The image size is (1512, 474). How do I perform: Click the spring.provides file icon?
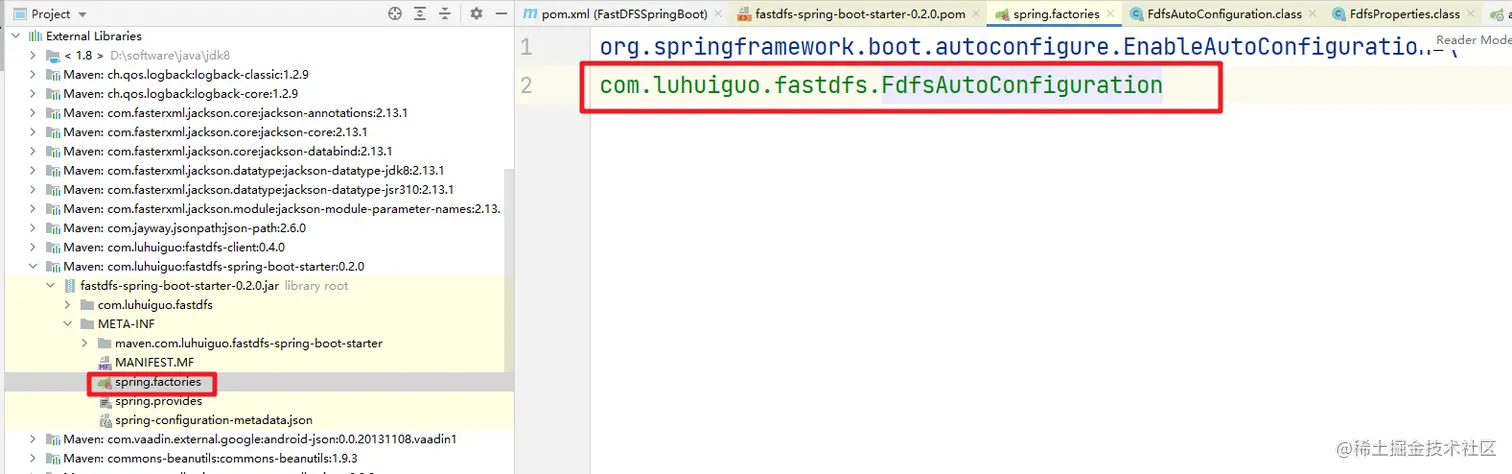pos(104,401)
